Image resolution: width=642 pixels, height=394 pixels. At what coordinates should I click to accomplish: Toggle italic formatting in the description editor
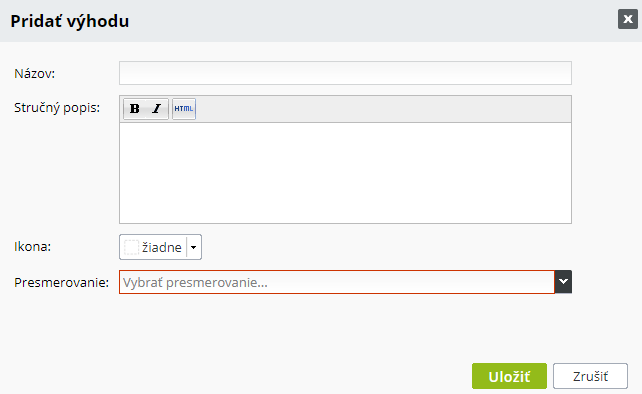pos(157,109)
